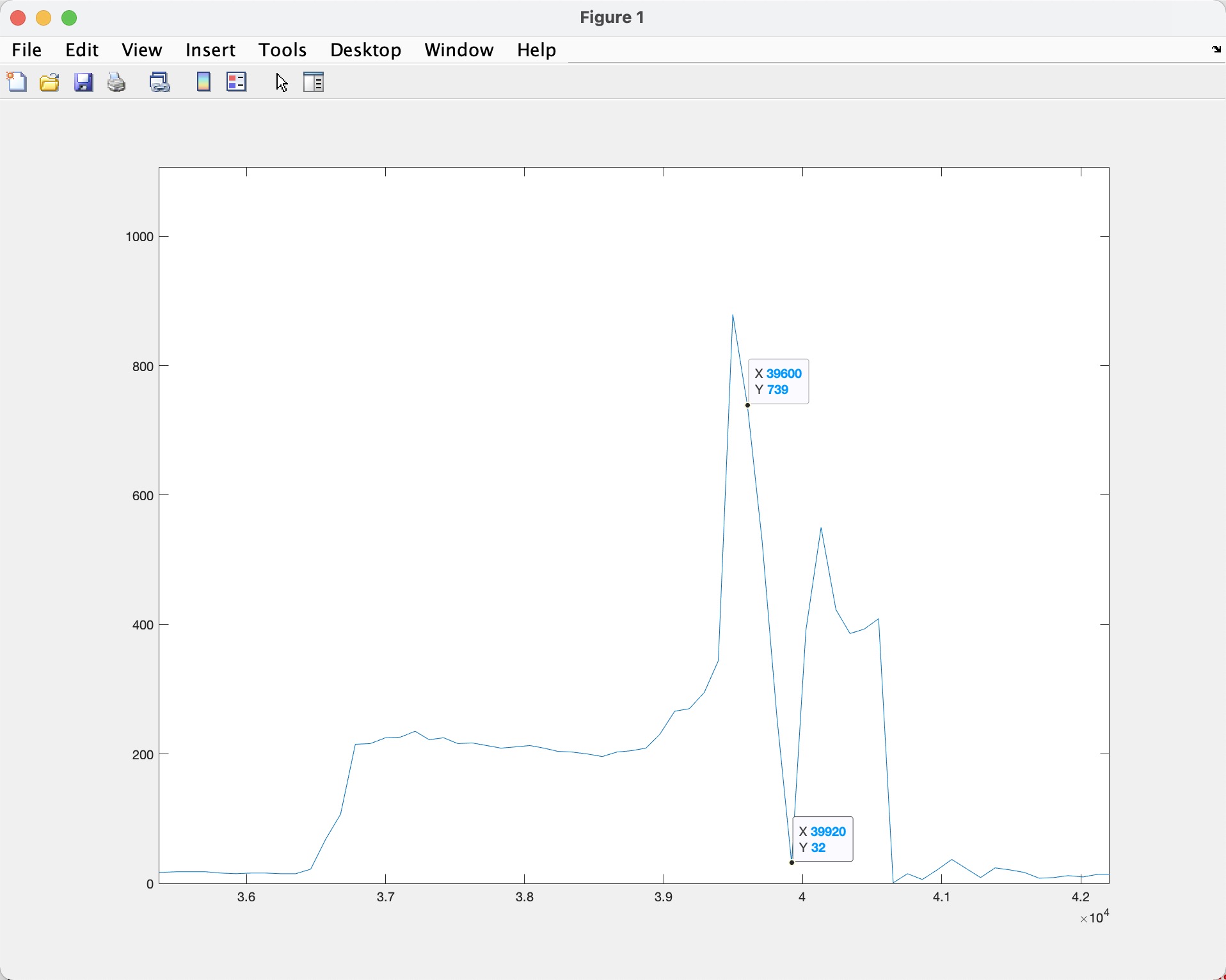
Task: Click the y-axis tick label 600
Action: 143,496
